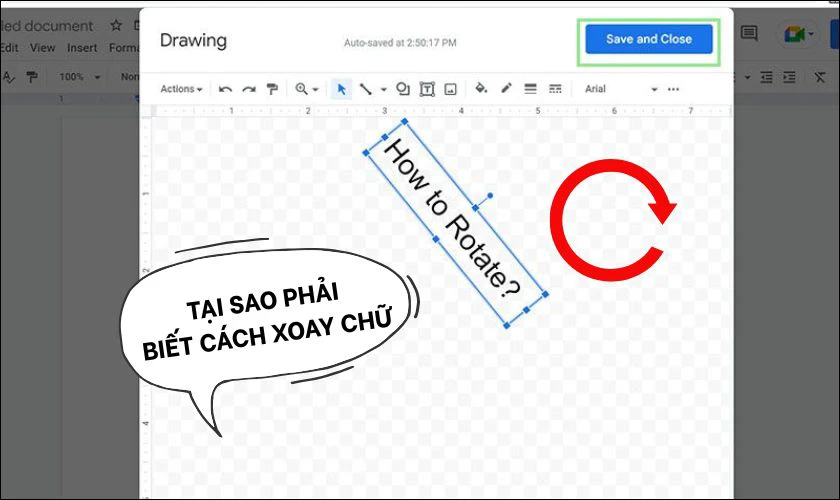Open the Border weight options
Screen dimensions: 840x500
coord(530,89)
